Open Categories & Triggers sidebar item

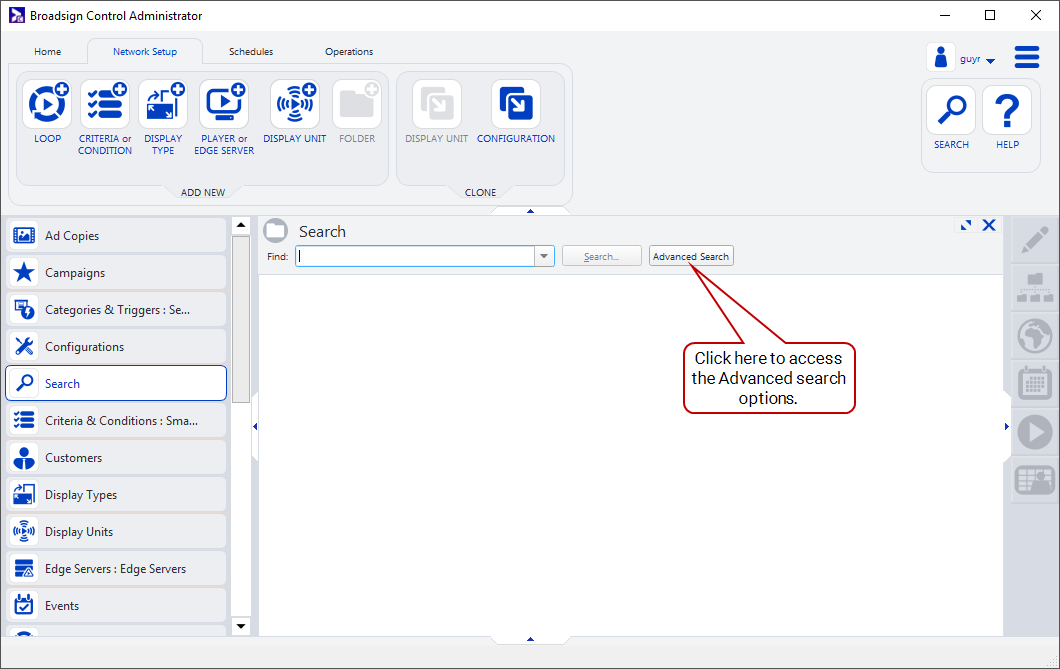116,309
